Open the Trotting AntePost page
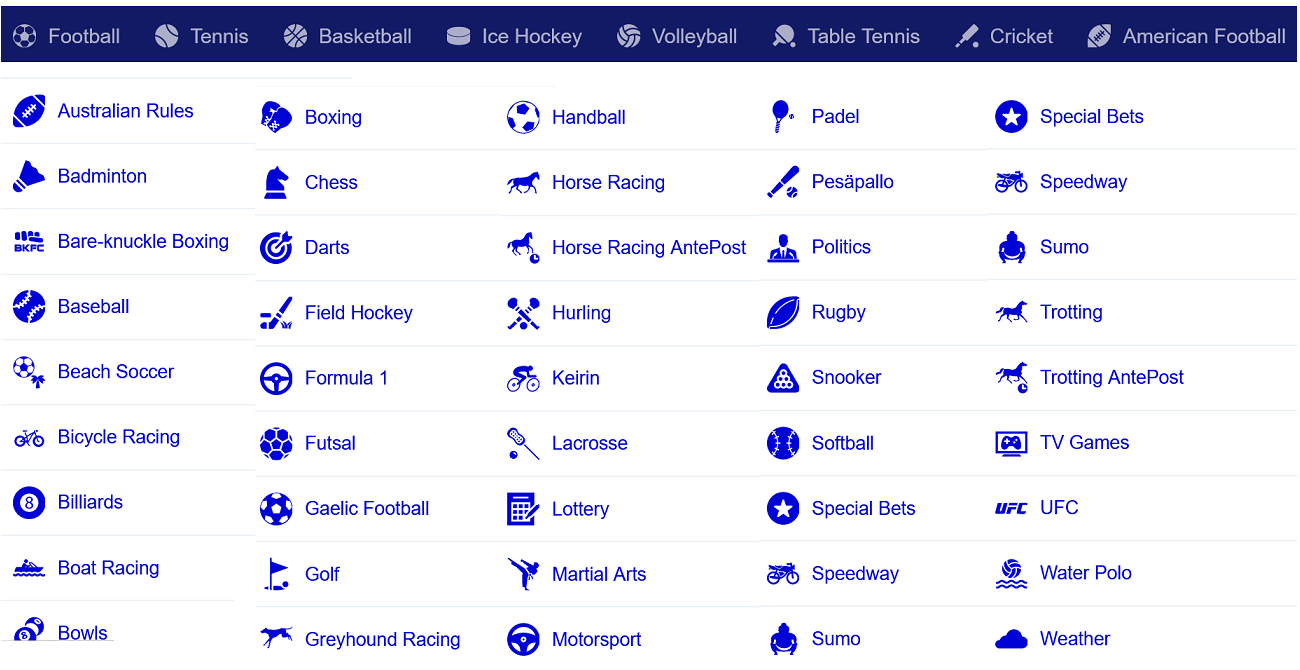The height and width of the screenshot is (670, 1300). (1111, 377)
